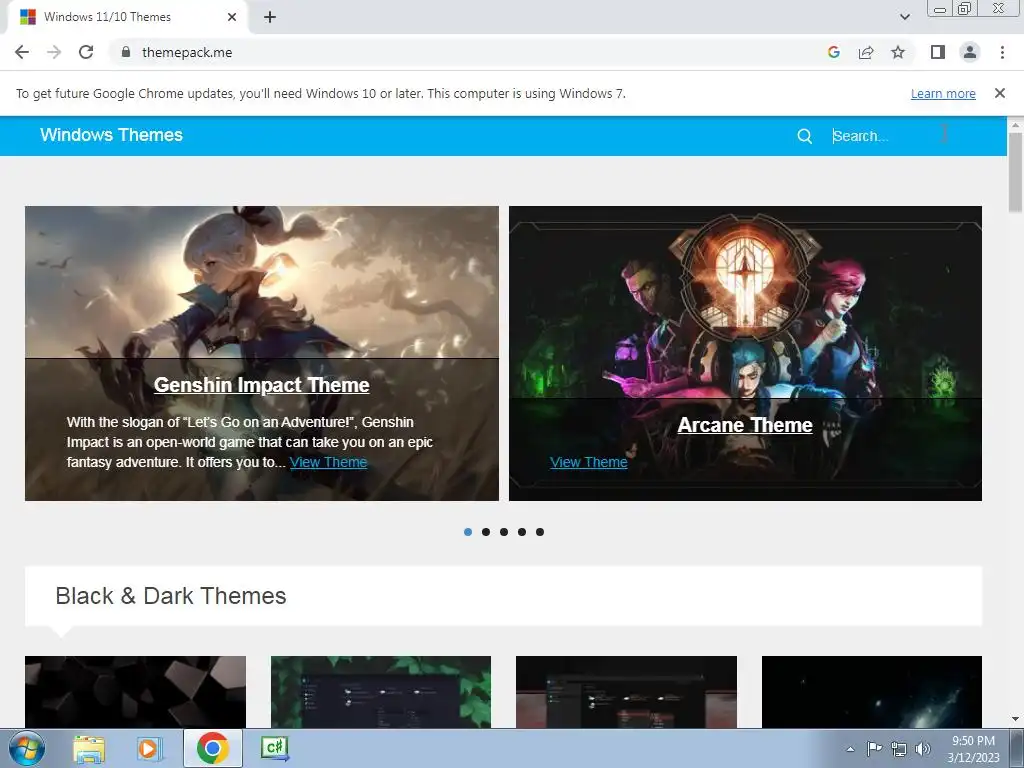Click the network tray icon
Screen dimensions: 1024x768
[899, 749]
